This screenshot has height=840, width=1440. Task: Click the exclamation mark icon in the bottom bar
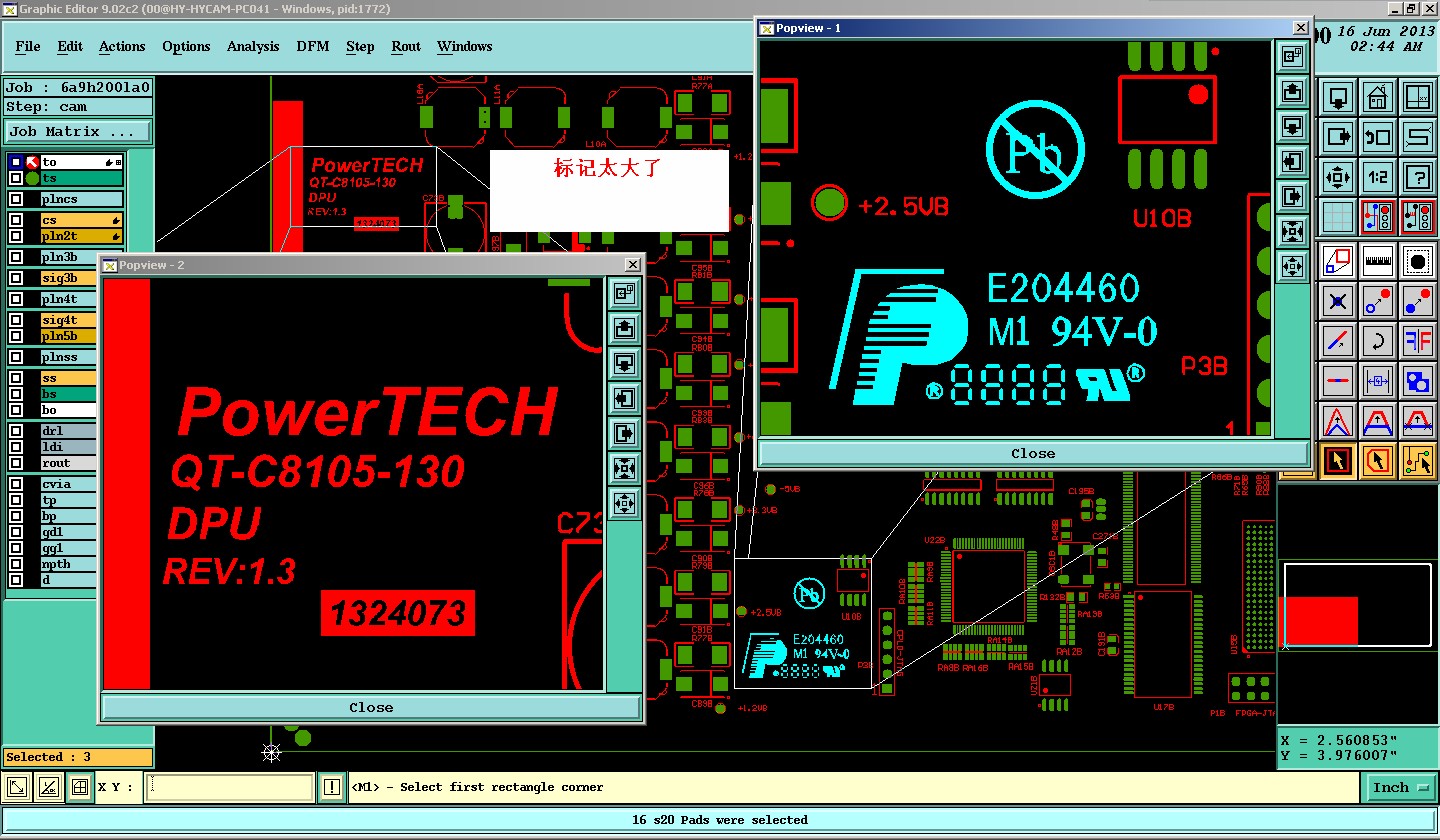point(332,788)
